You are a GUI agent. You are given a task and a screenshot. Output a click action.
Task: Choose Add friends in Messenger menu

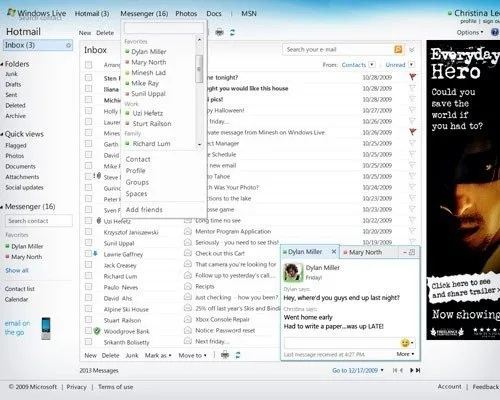[x=144, y=210]
